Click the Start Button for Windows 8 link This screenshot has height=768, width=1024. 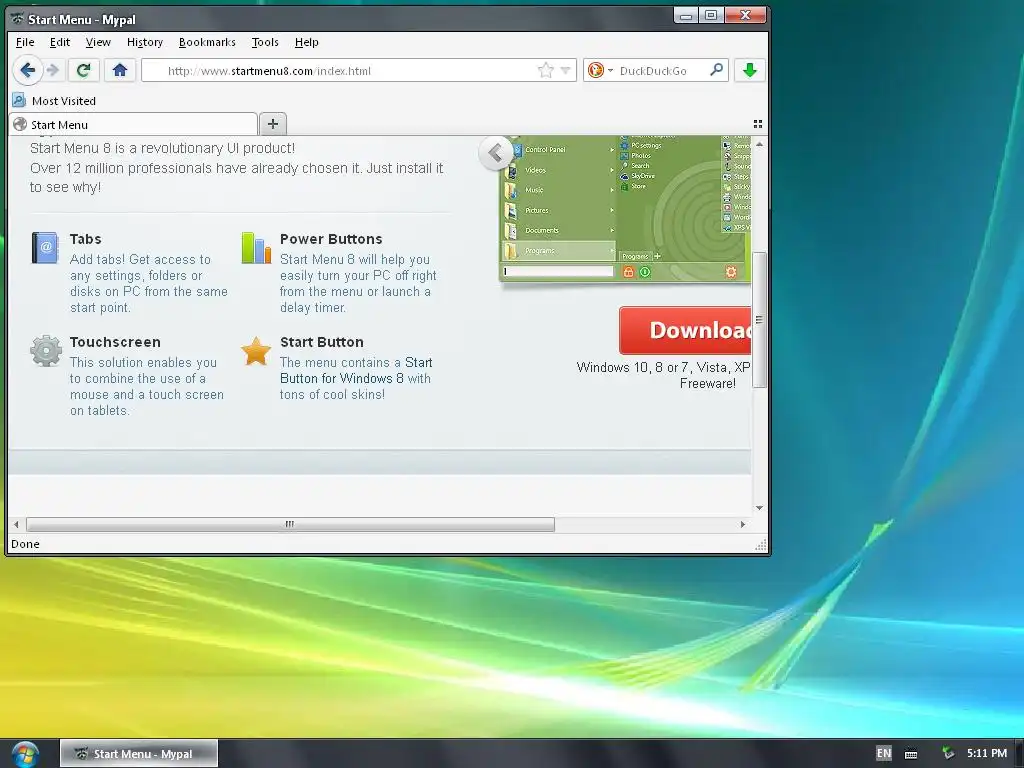356,370
